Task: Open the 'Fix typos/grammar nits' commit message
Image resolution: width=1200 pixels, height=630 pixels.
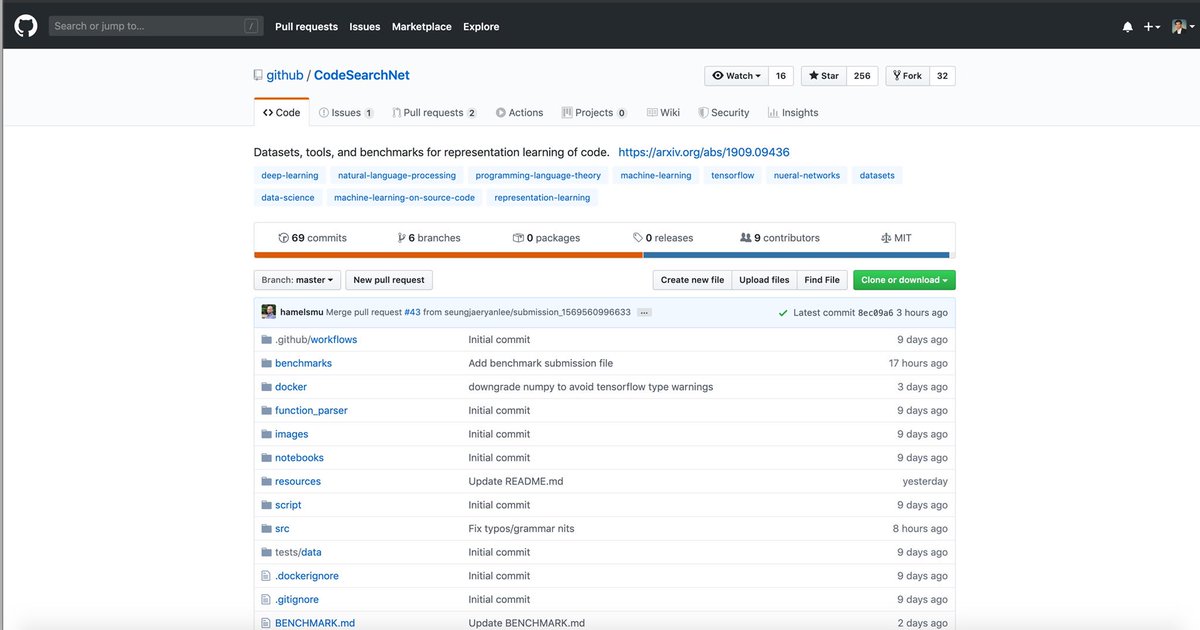Action: point(521,529)
